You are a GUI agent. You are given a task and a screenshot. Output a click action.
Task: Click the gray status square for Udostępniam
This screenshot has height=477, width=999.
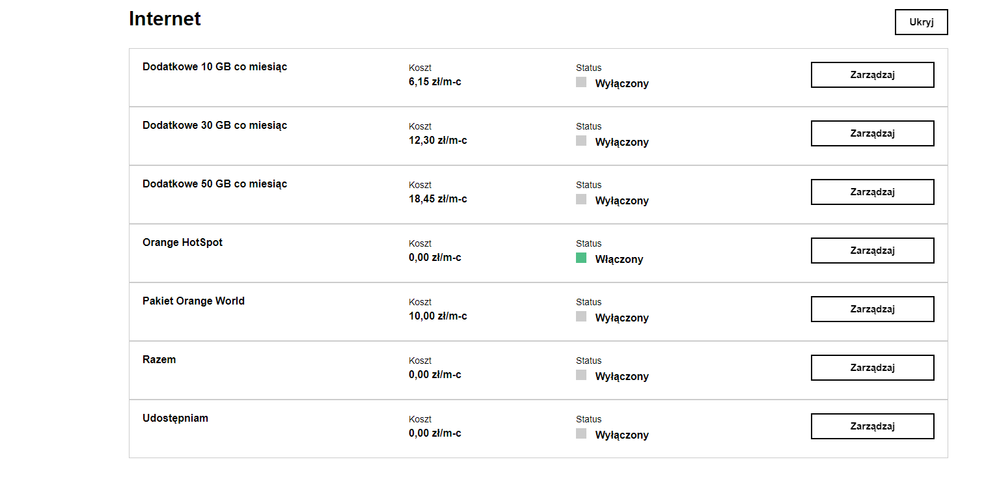click(581, 434)
